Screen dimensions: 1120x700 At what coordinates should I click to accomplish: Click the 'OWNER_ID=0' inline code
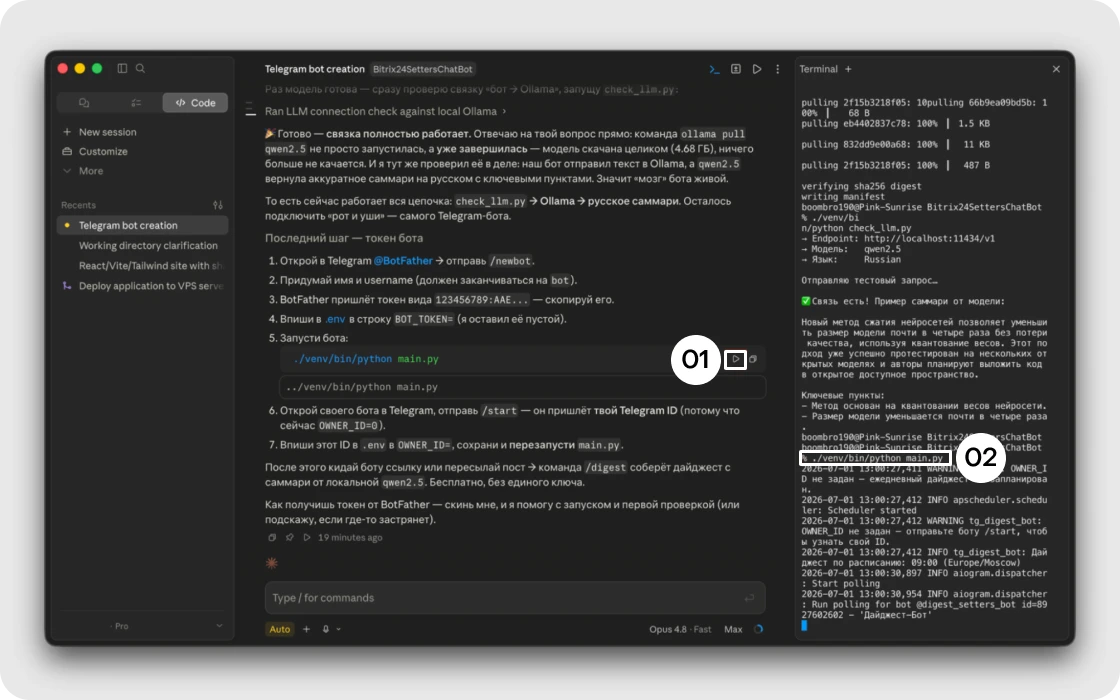348,426
